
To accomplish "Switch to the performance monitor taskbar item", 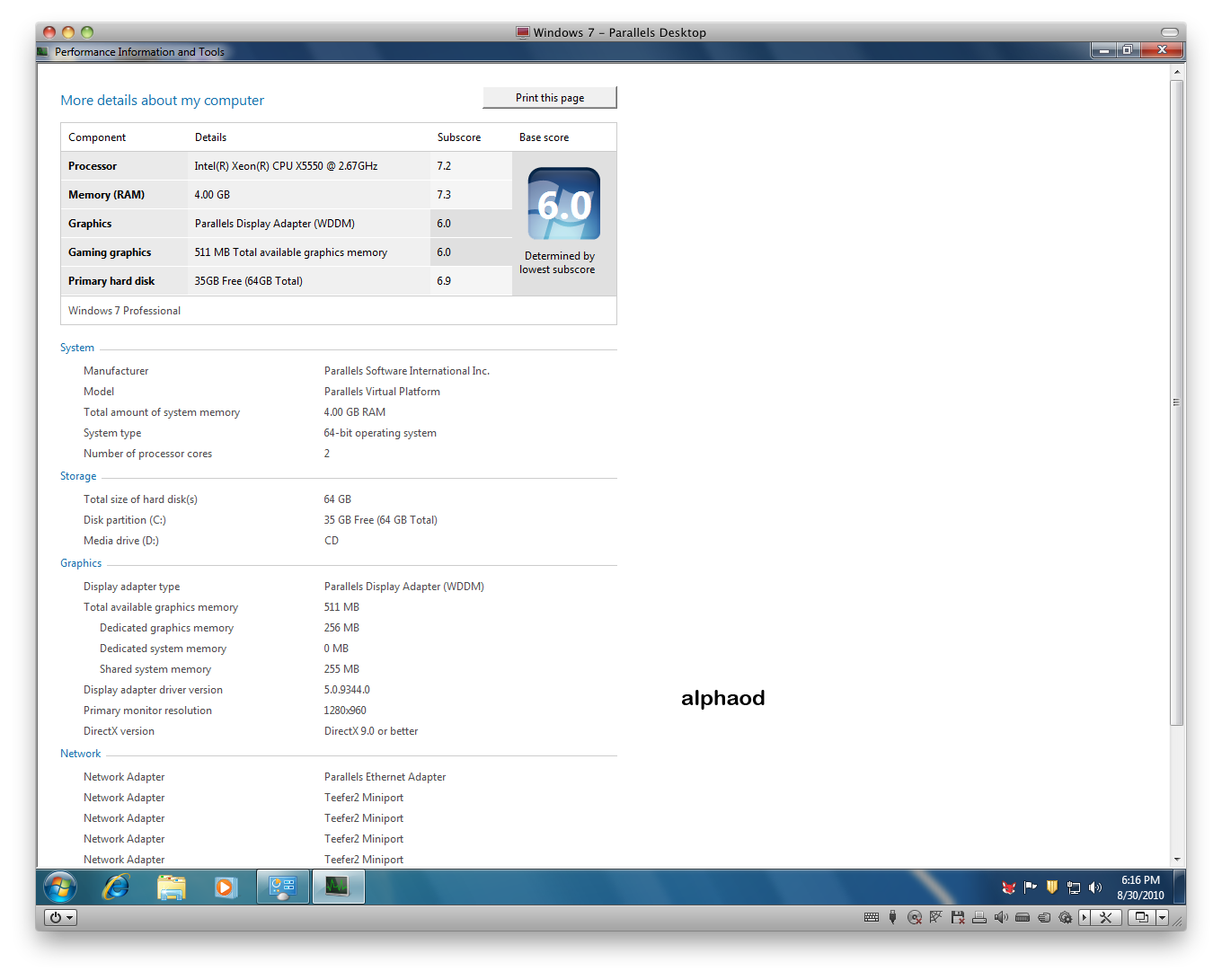I will click(338, 887).
